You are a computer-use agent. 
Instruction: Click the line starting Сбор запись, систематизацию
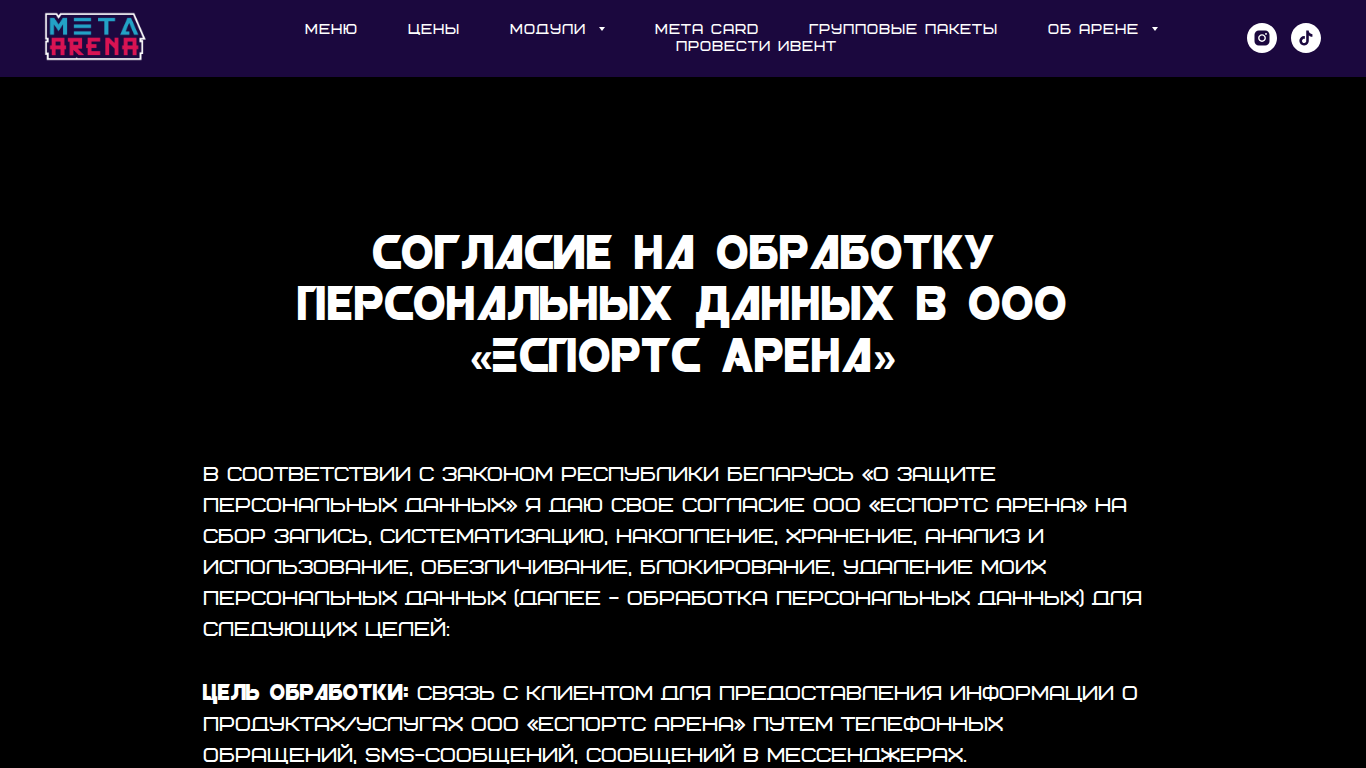tap(624, 537)
